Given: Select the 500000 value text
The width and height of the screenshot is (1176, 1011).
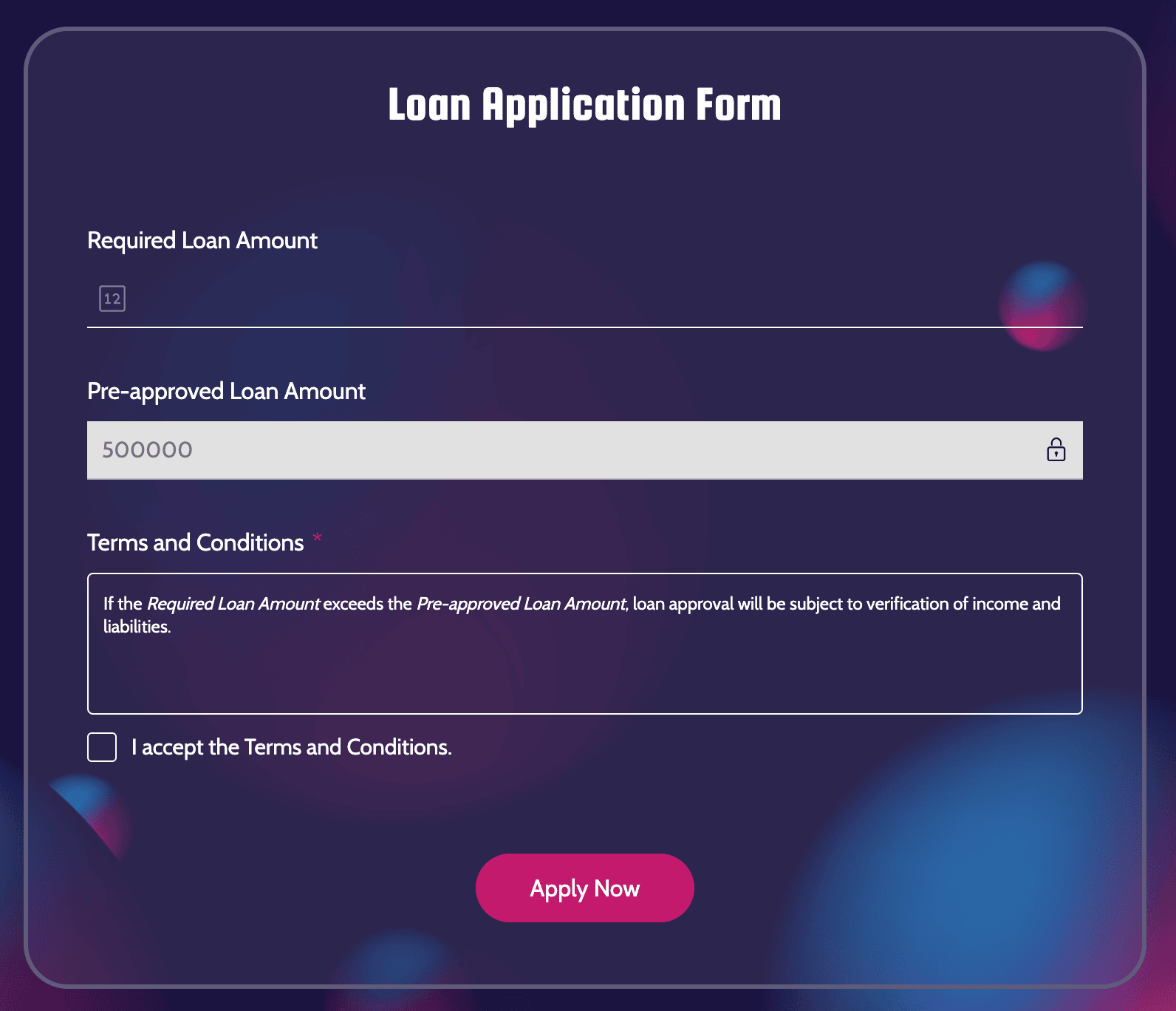Looking at the screenshot, I should [147, 449].
